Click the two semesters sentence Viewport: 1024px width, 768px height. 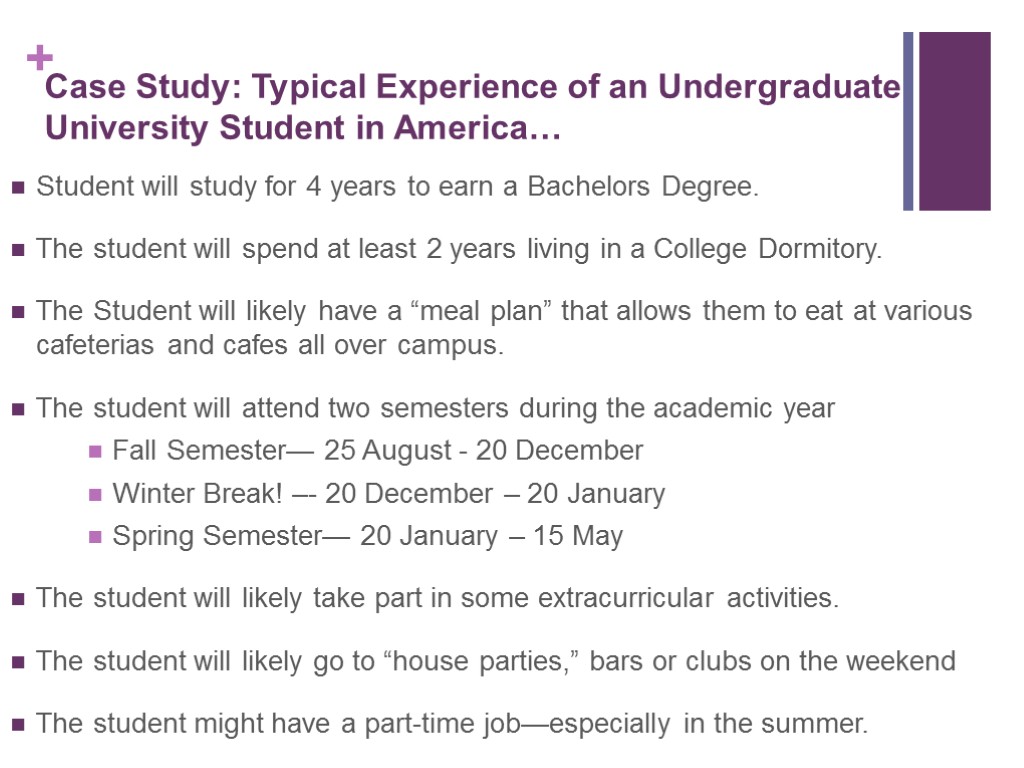point(435,408)
